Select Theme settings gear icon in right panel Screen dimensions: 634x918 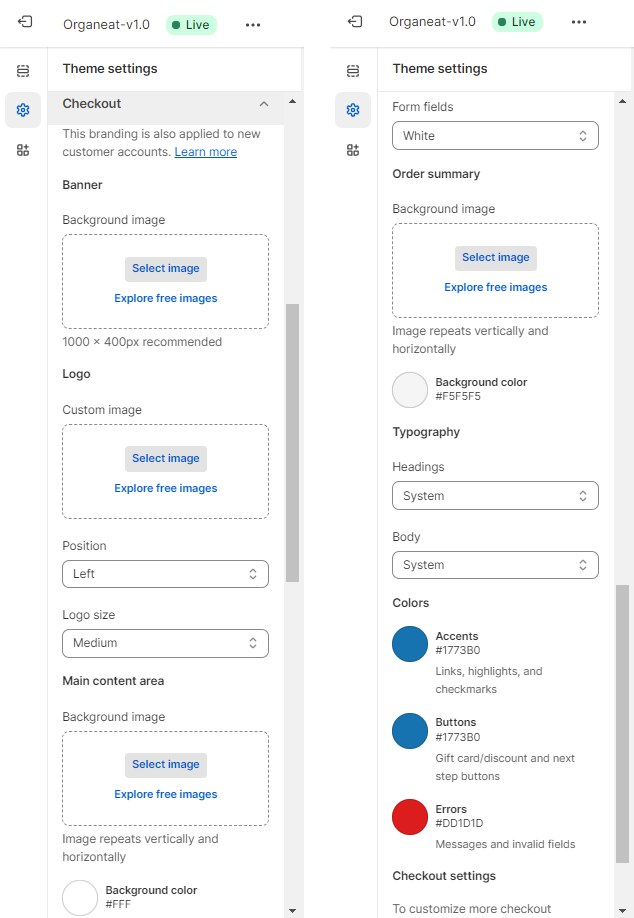(353, 109)
